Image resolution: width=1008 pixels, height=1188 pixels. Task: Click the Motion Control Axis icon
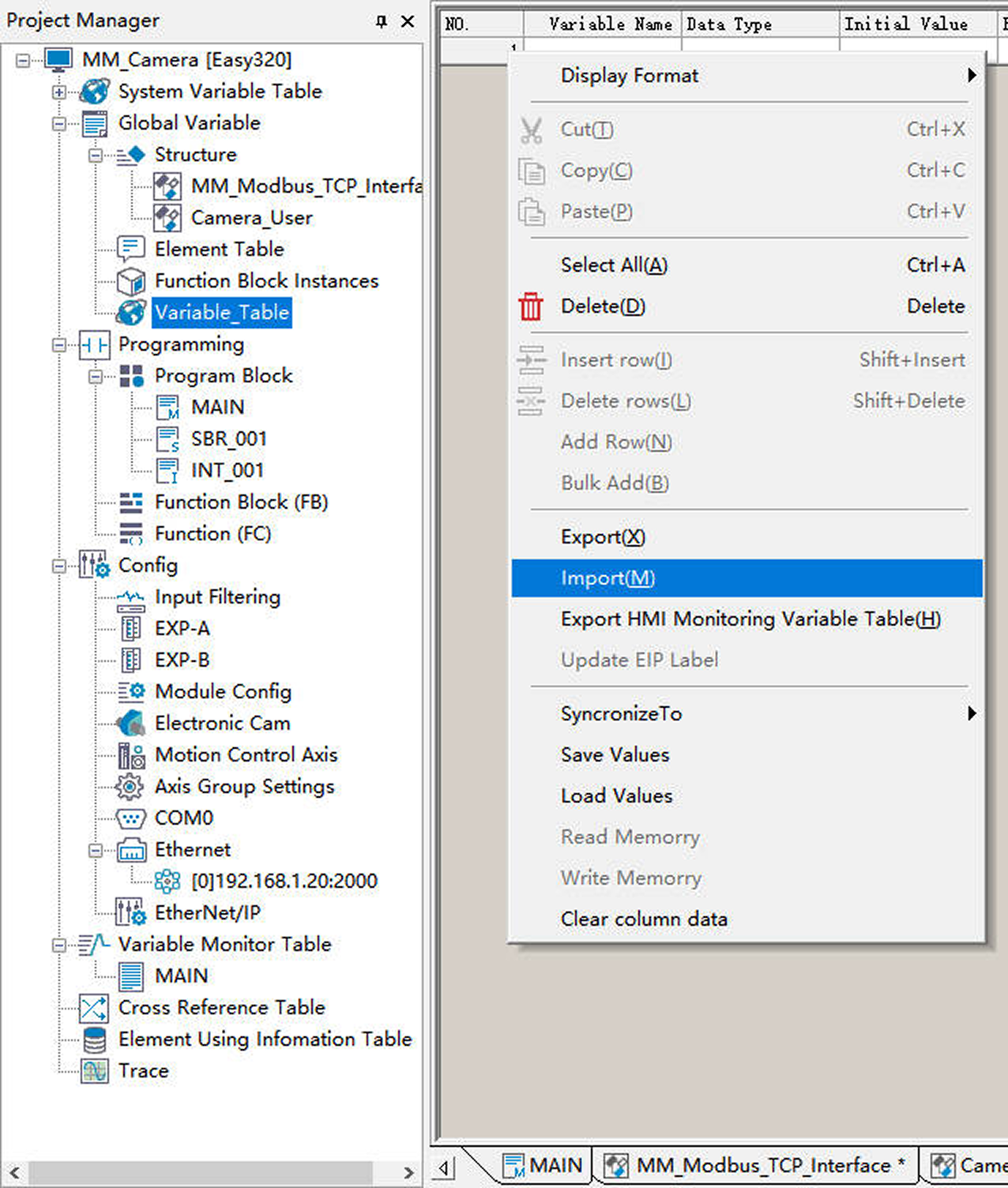(131, 755)
